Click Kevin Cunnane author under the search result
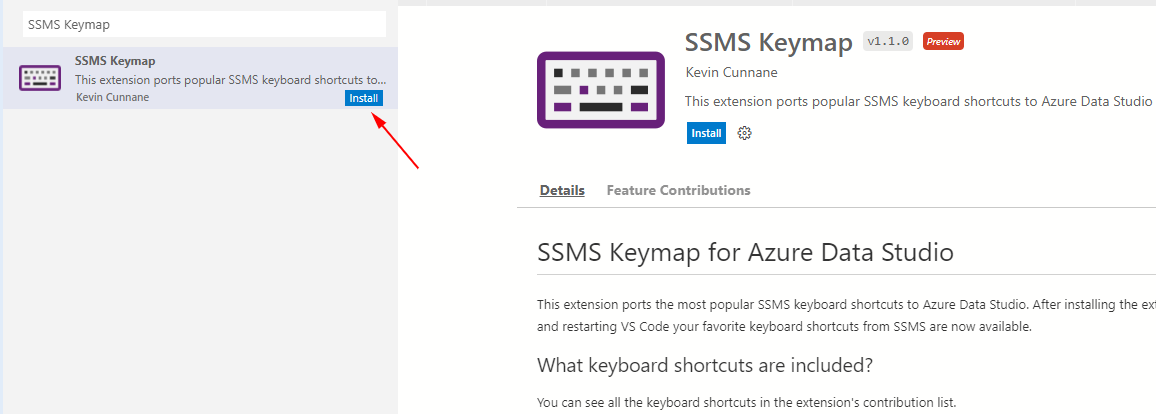 click(112, 97)
